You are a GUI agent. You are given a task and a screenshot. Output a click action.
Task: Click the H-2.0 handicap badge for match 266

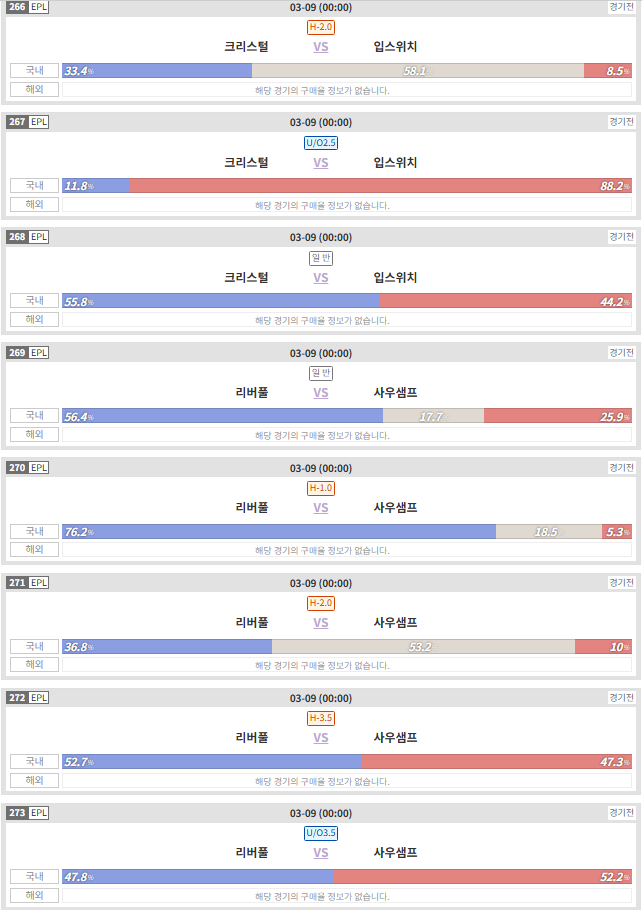click(x=320, y=27)
